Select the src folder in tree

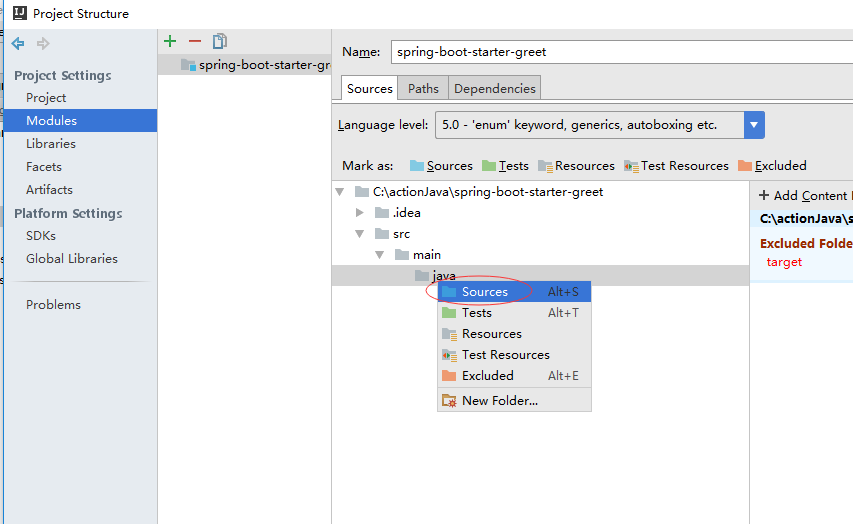coord(393,234)
